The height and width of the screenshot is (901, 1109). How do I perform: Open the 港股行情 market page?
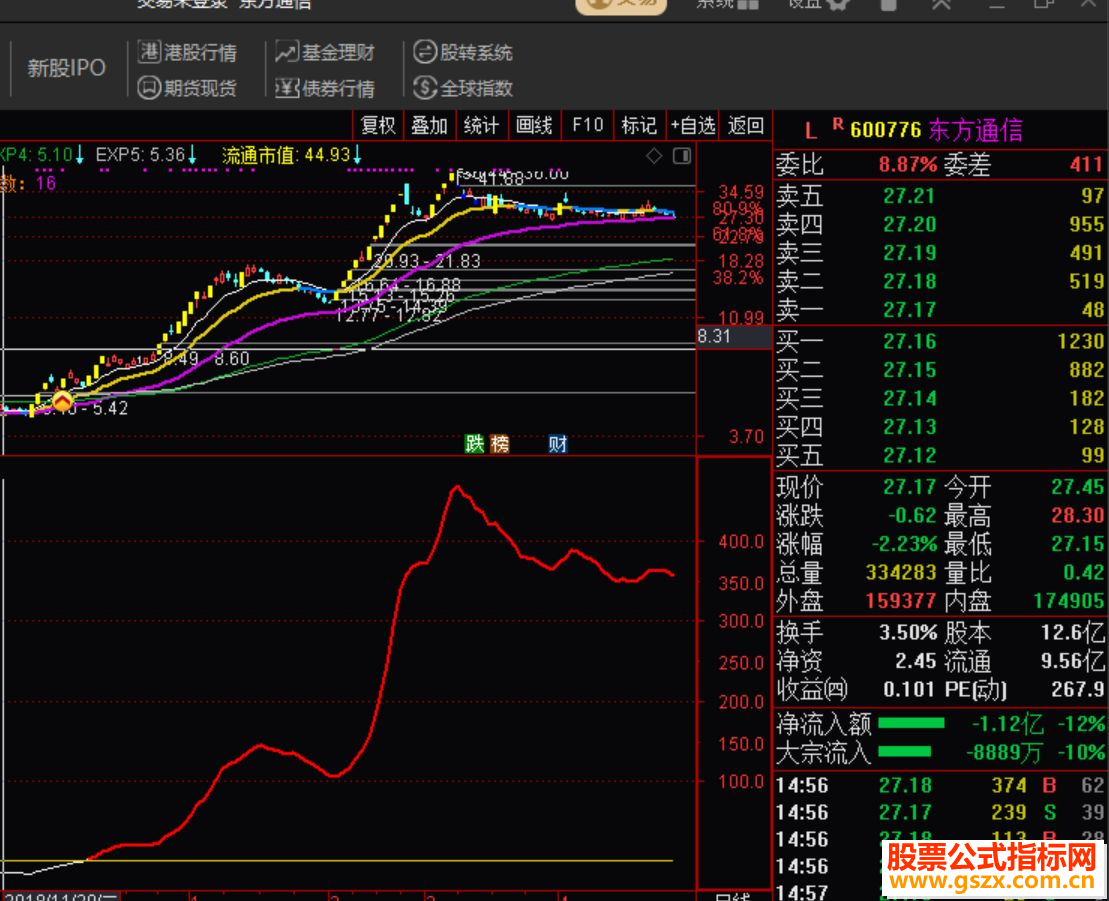[x=187, y=52]
